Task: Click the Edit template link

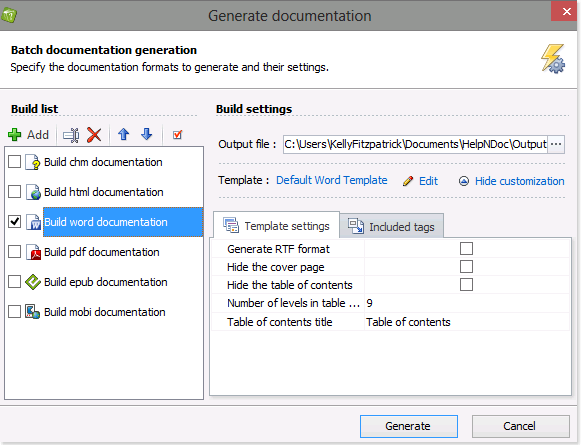Action: (x=428, y=181)
